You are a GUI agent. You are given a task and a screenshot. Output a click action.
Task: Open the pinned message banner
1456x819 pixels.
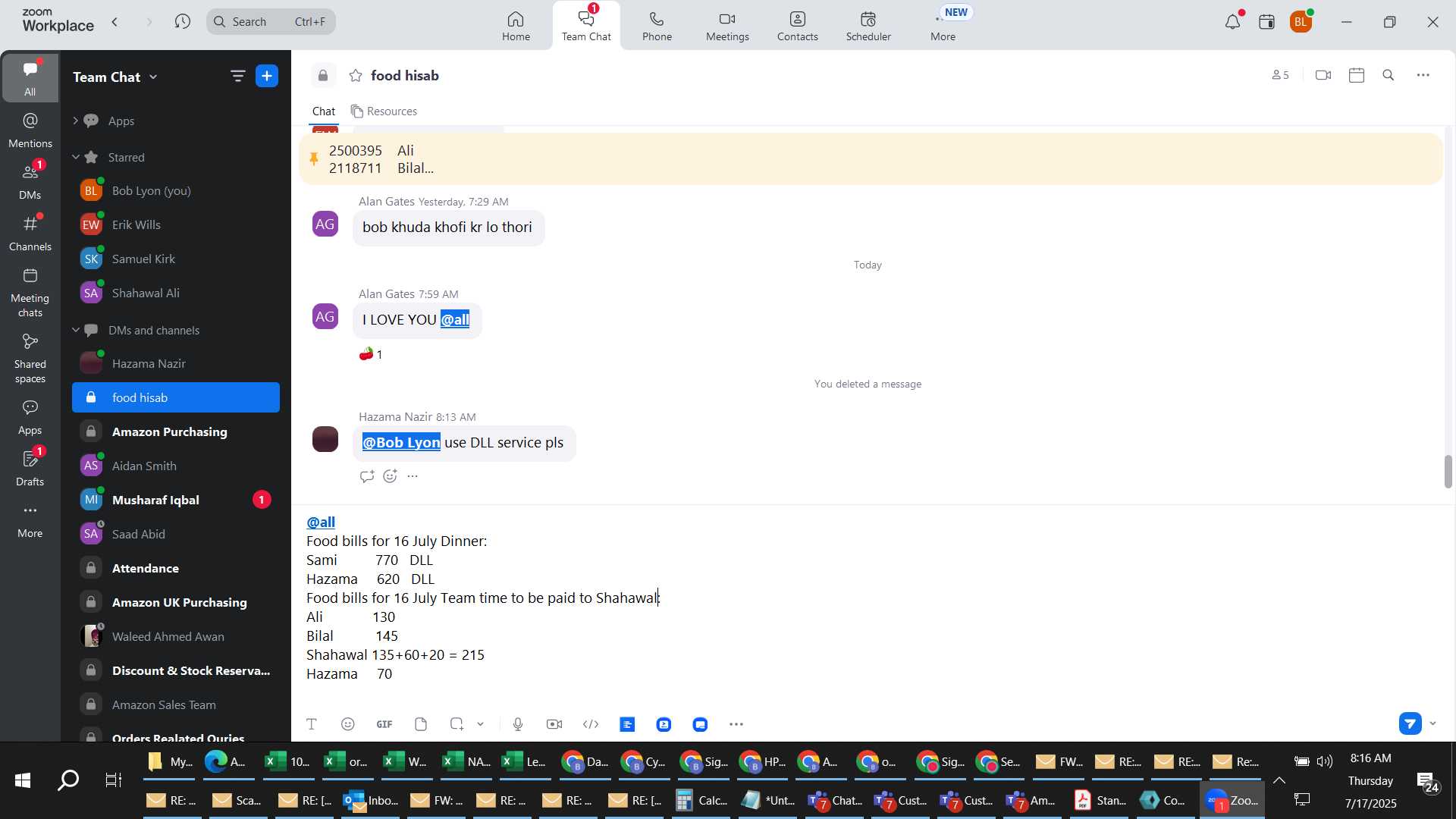tap(871, 159)
